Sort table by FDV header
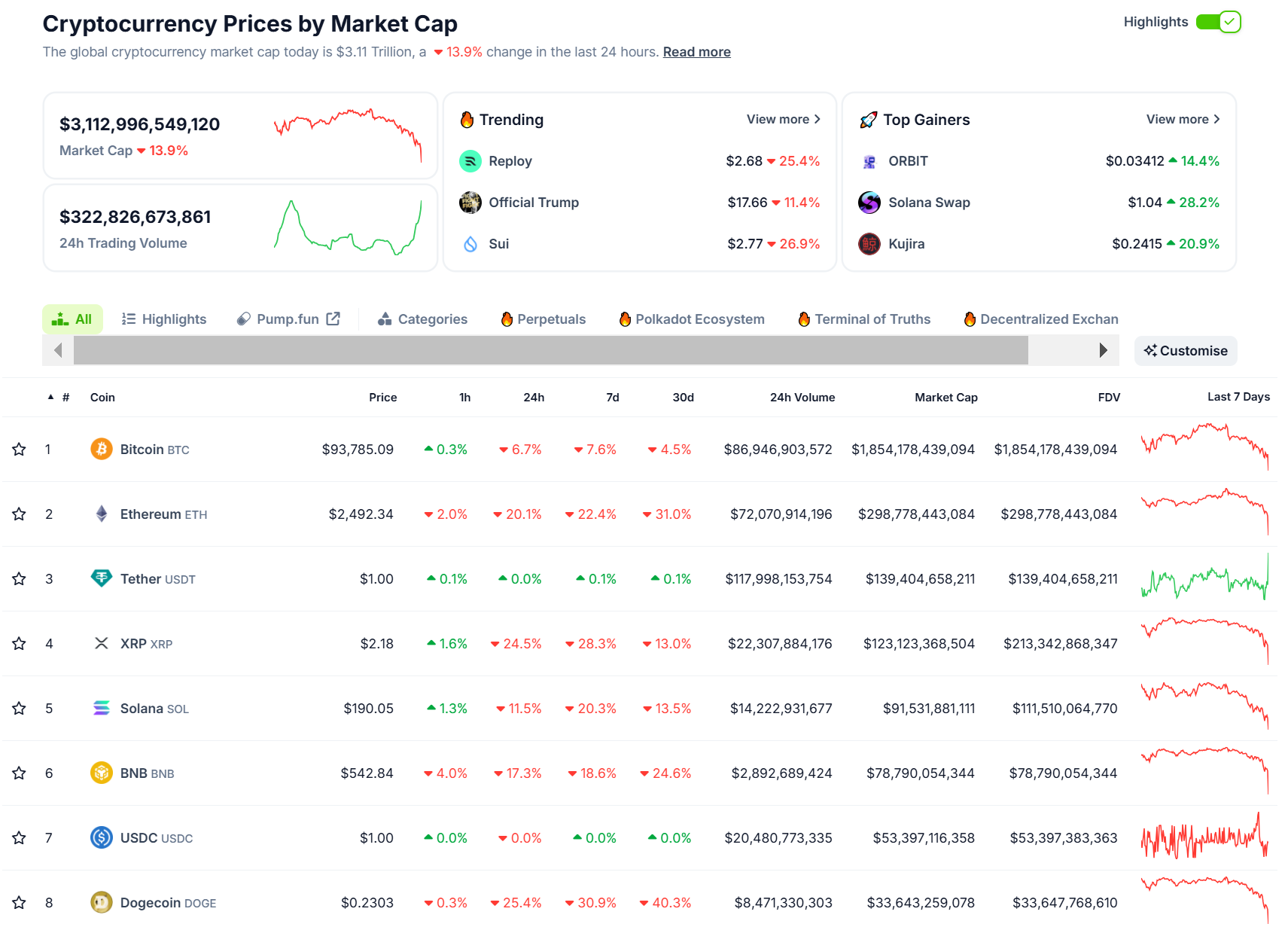1288x930 pixels. (1109, 397)
